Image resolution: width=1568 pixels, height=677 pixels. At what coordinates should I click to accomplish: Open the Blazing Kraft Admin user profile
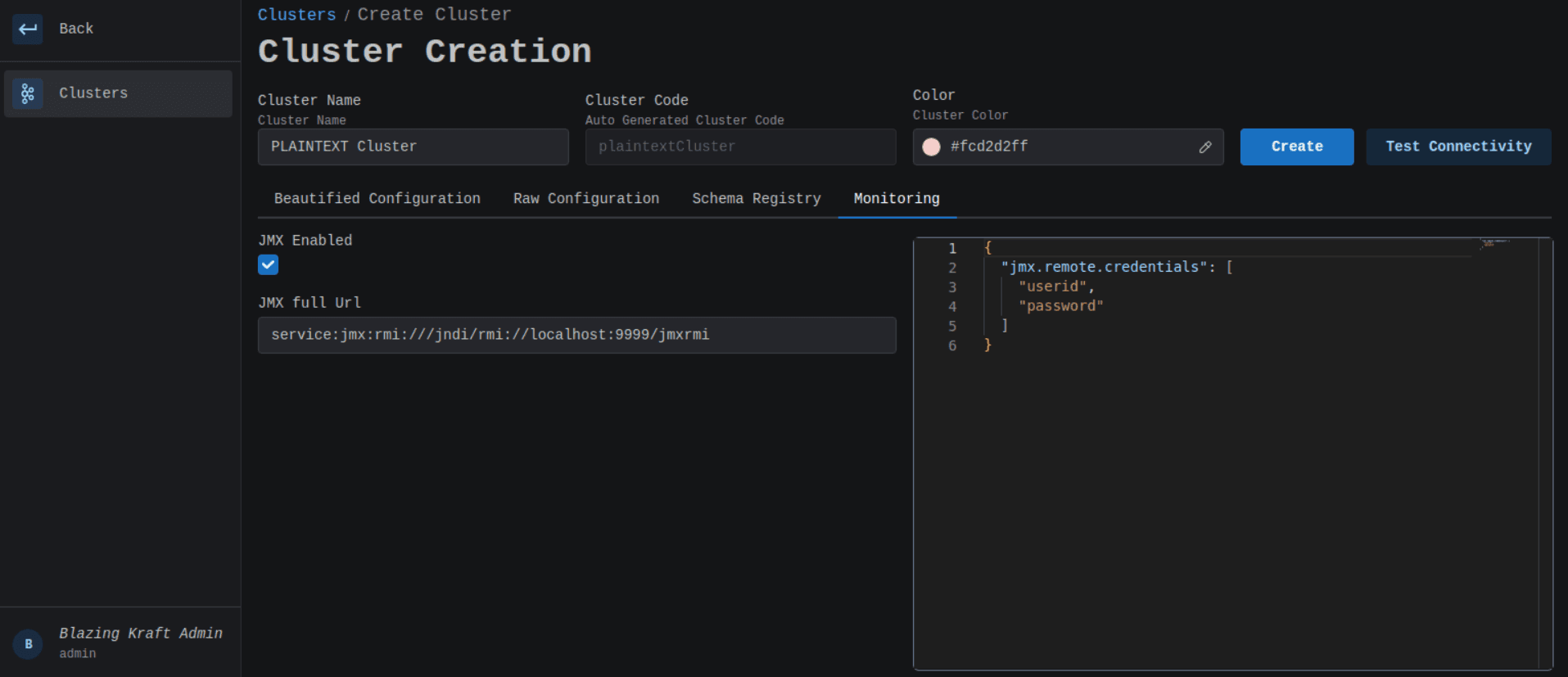pos(140,634)
